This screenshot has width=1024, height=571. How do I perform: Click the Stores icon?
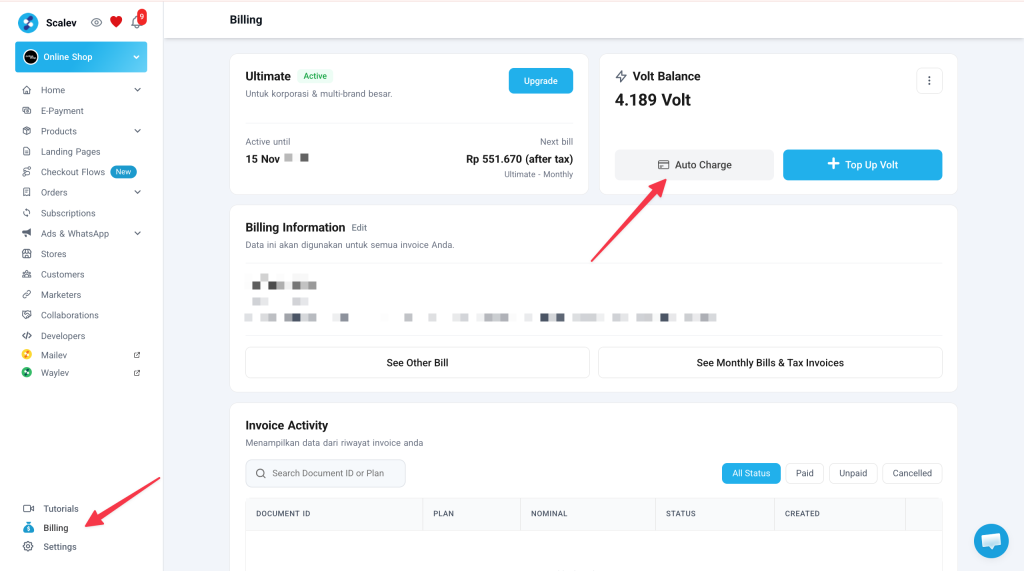(27, 253)
